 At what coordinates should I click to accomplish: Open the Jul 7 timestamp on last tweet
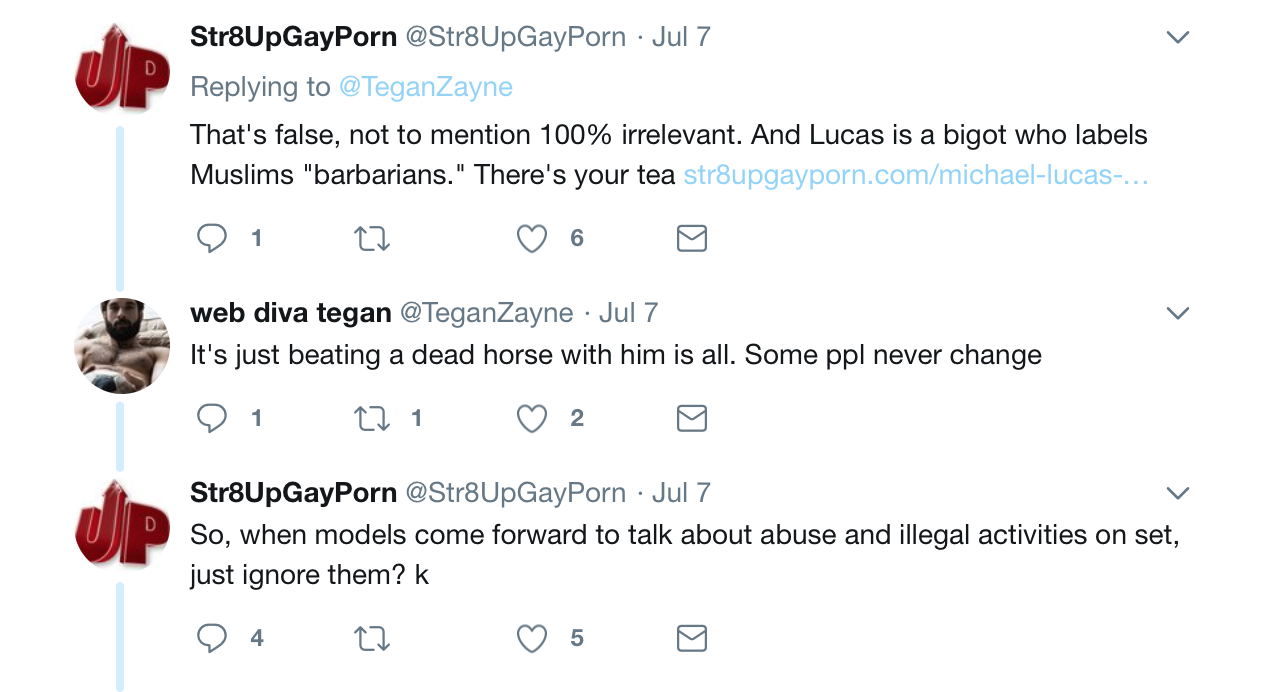681,493
